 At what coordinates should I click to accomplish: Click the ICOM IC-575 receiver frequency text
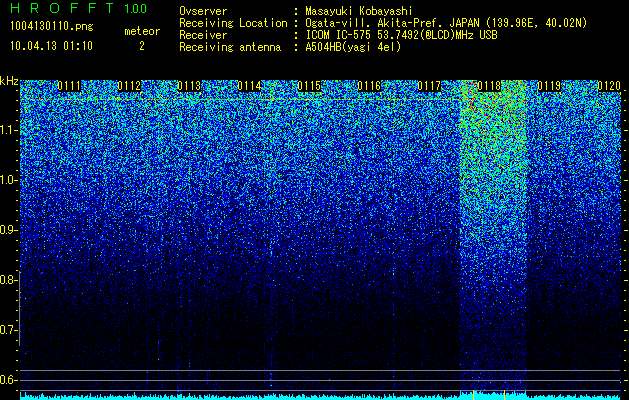tap(401, 35)
